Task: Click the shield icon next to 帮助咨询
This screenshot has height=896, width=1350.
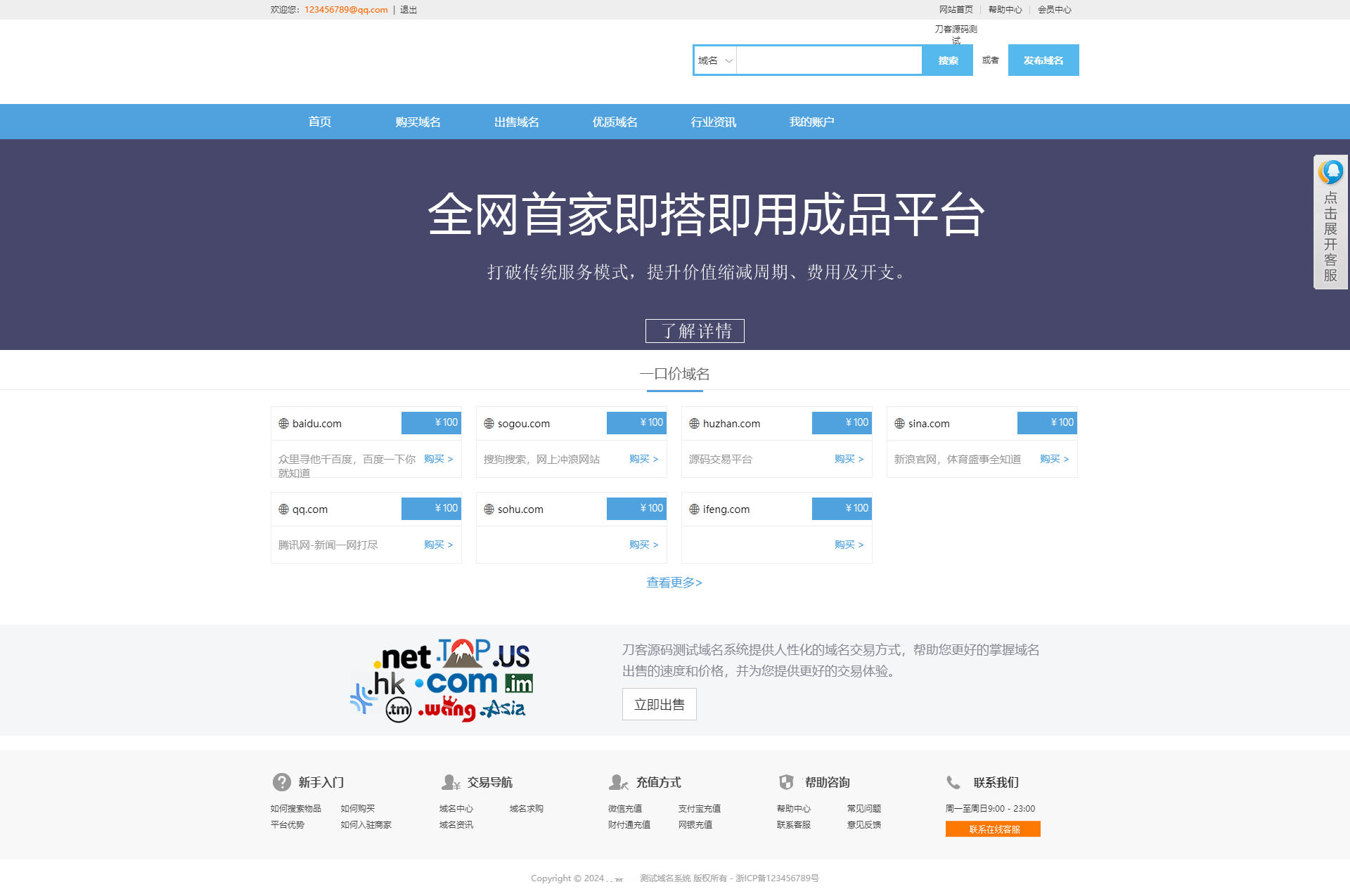Action: point(786,781)
